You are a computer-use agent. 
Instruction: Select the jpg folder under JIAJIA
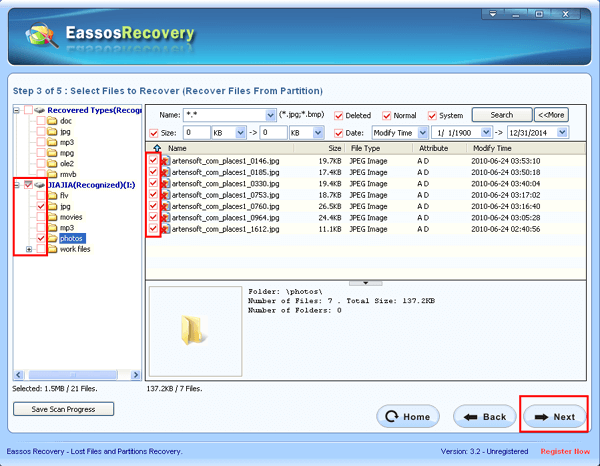[65, 207]
